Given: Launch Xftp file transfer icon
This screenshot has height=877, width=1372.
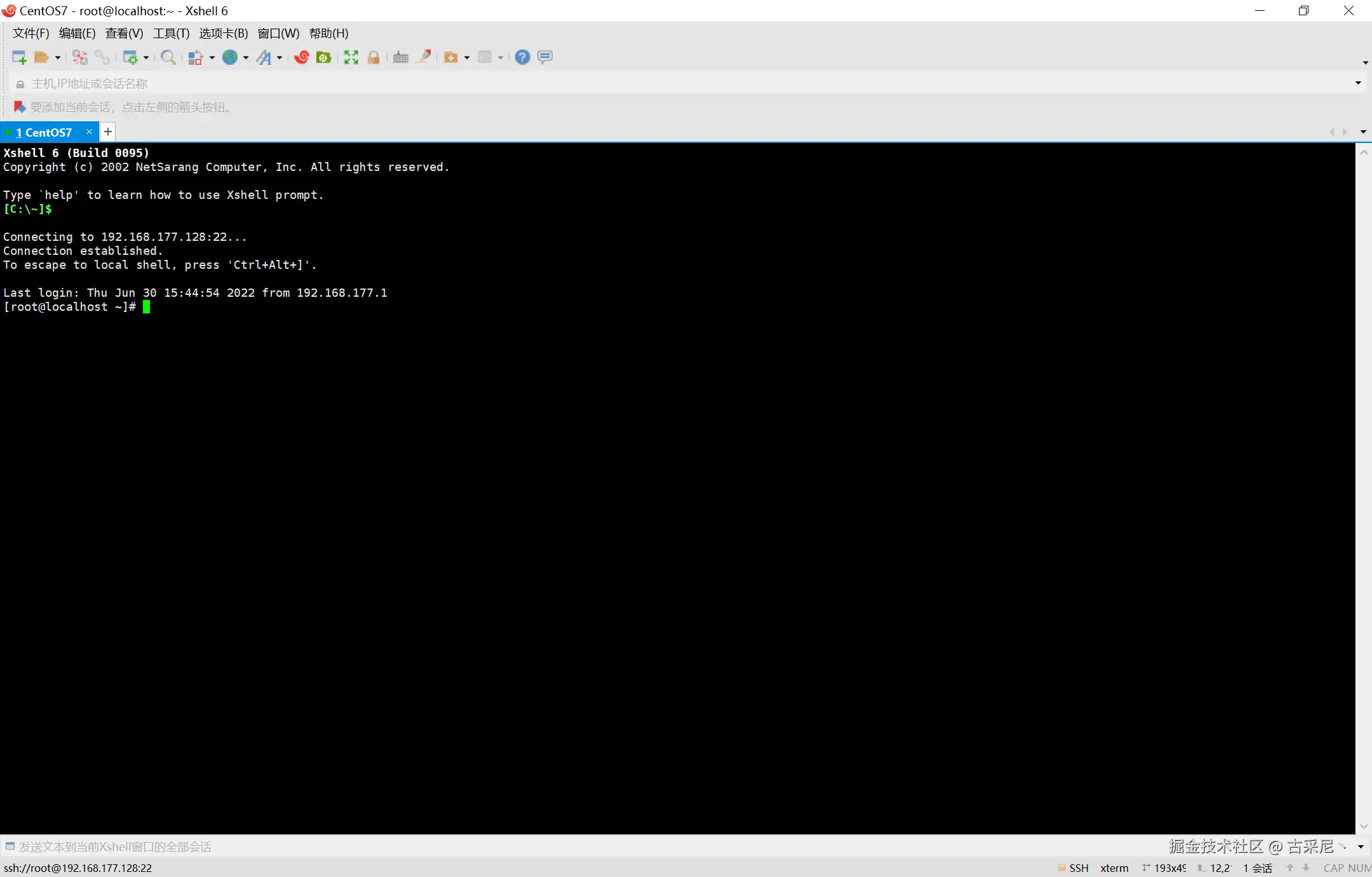Looking at the screenshot, I should 324,58.
